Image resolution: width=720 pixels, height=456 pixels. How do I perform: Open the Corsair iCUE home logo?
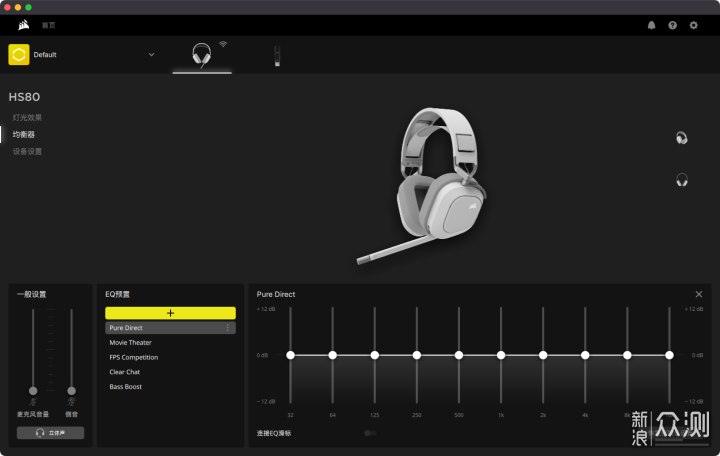click(x=23, y=25)
